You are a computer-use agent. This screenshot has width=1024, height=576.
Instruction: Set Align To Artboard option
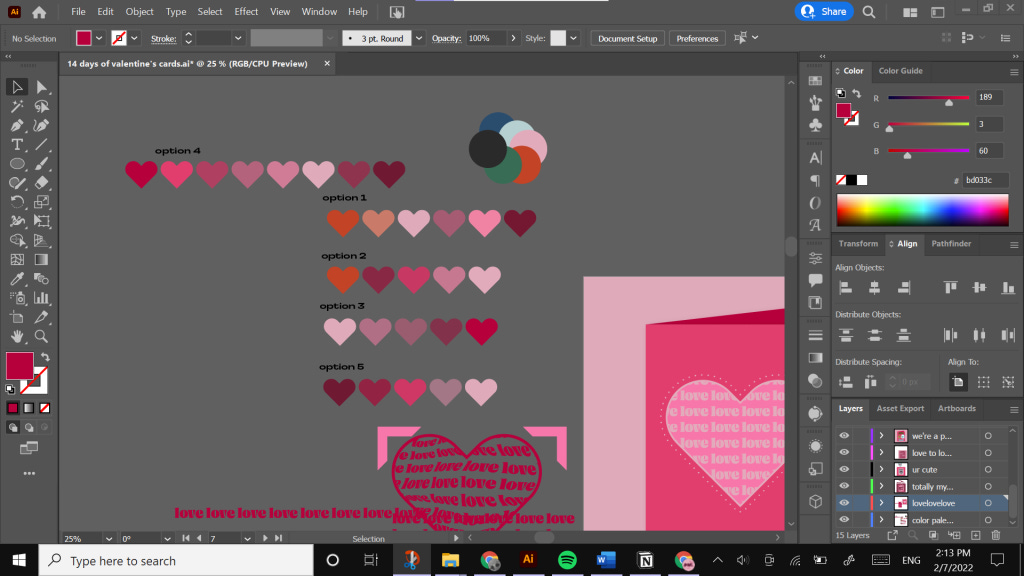[958, 382]
